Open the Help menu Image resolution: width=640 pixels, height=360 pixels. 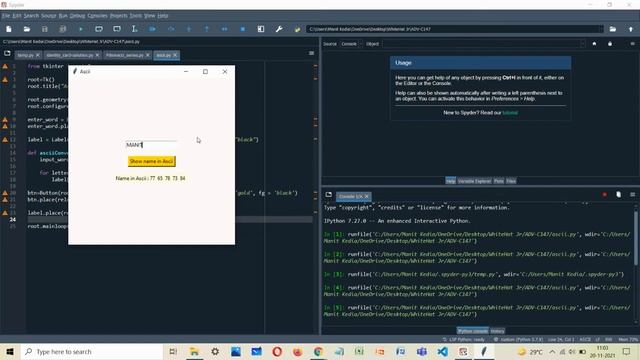click(x=163, y=16)
